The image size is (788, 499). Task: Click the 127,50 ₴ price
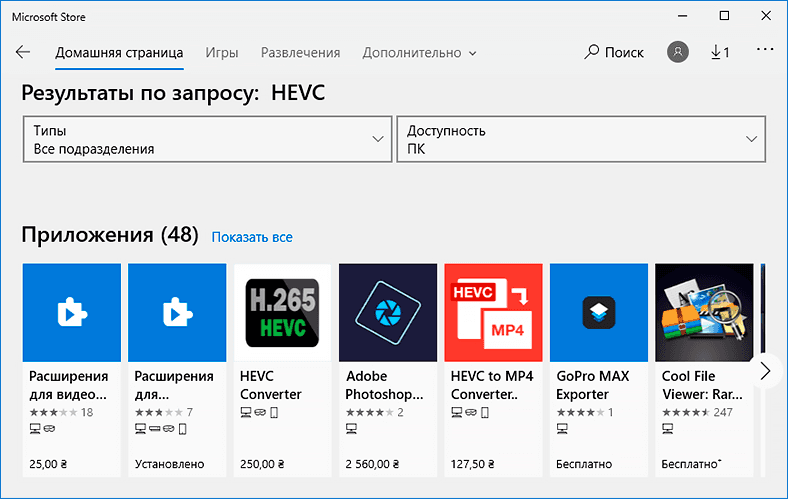coord(472,464)
